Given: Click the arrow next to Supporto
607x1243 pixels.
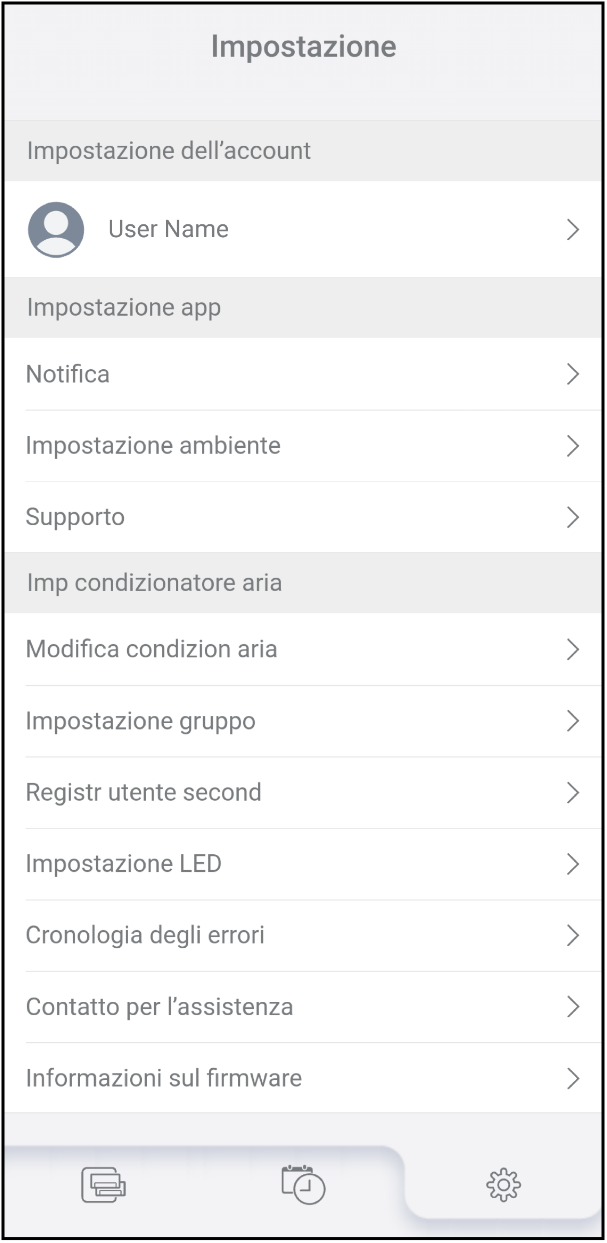Looking at the screenshot, I should [573, 517].
